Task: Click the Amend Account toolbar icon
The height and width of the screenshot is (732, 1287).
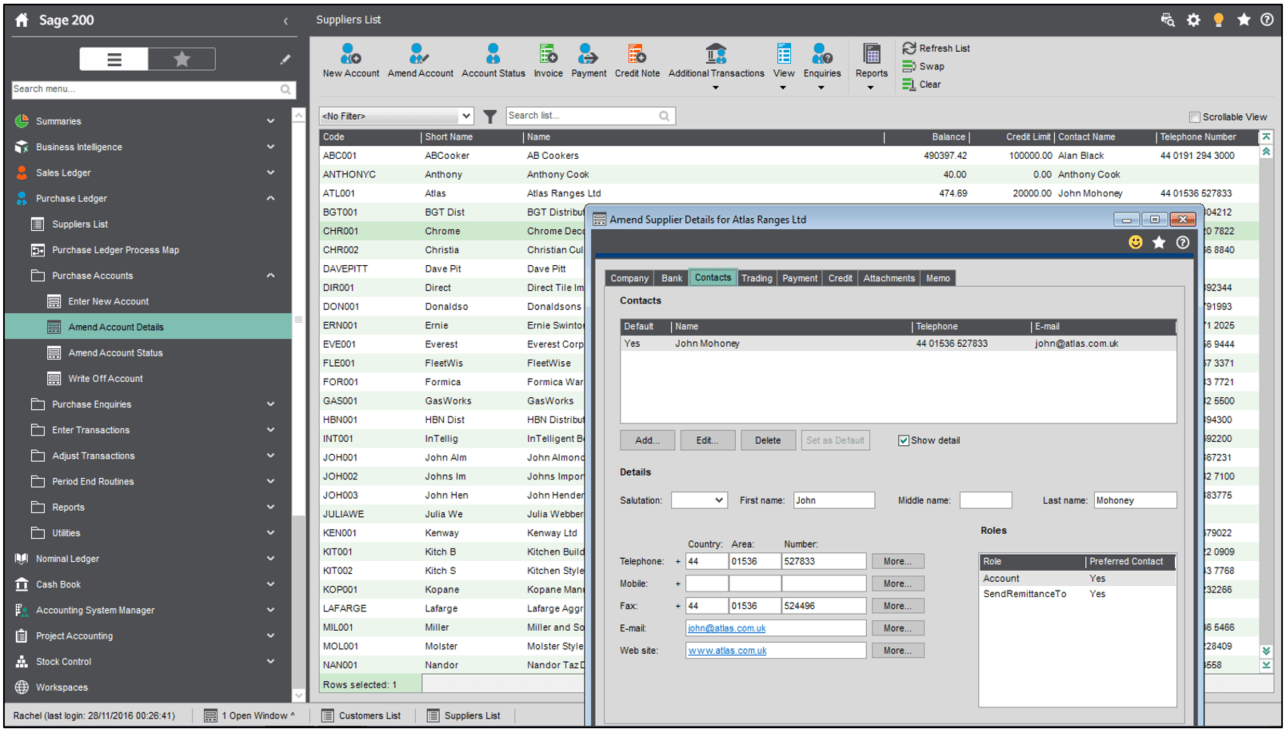Action: tap(420, 54)
